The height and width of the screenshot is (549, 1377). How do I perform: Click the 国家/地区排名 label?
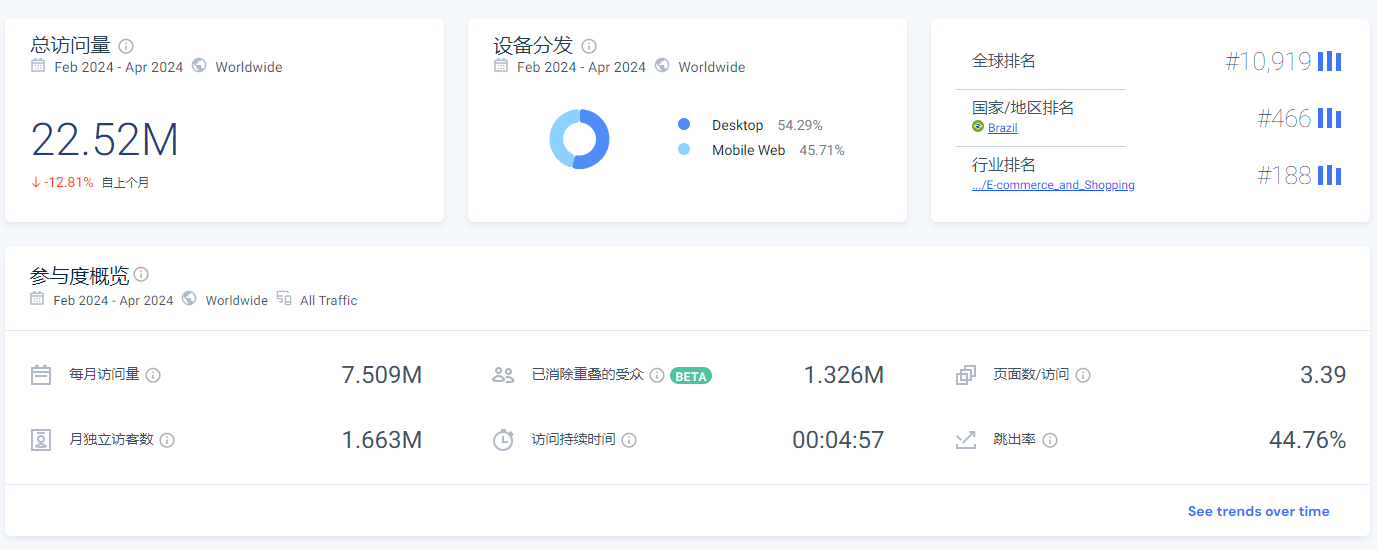point(1023,107)
